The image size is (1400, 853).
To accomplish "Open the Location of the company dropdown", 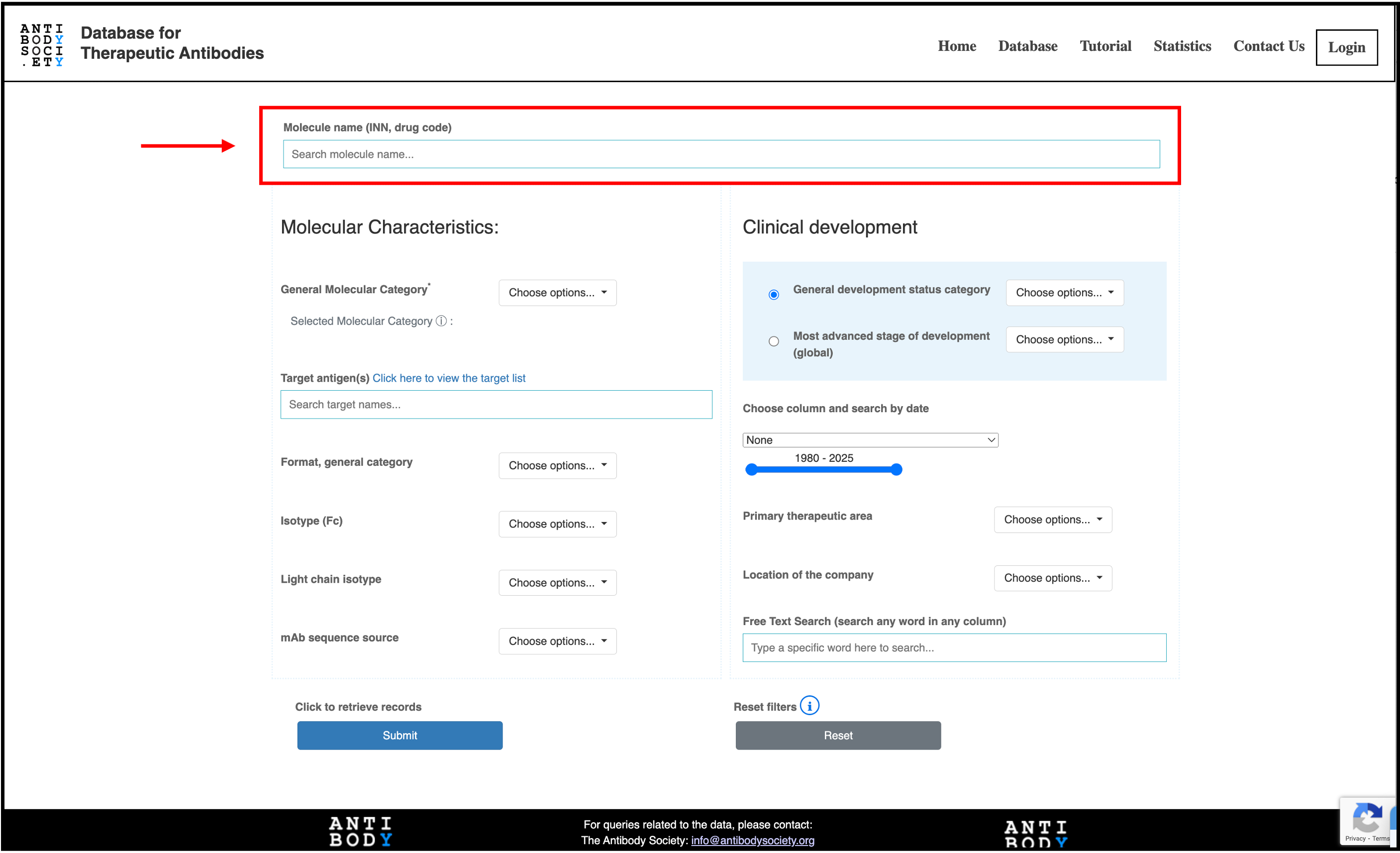I will [x=1052, y=577].
